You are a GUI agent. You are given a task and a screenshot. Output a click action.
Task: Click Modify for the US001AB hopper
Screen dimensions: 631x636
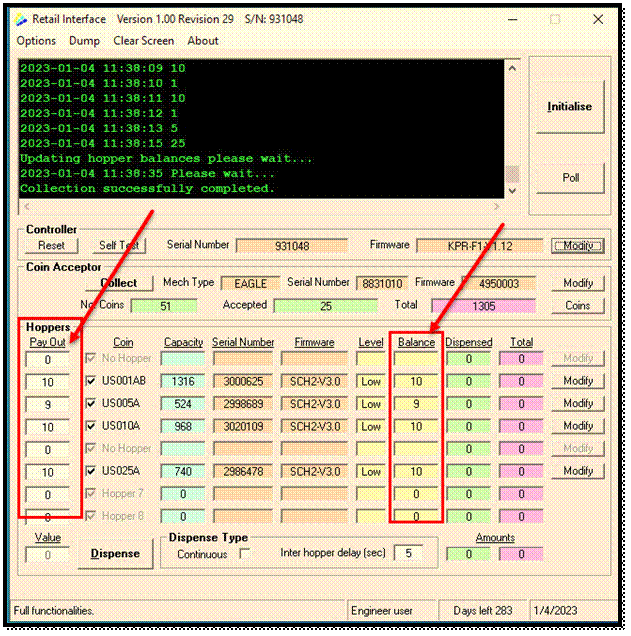[x=578, y=381]
